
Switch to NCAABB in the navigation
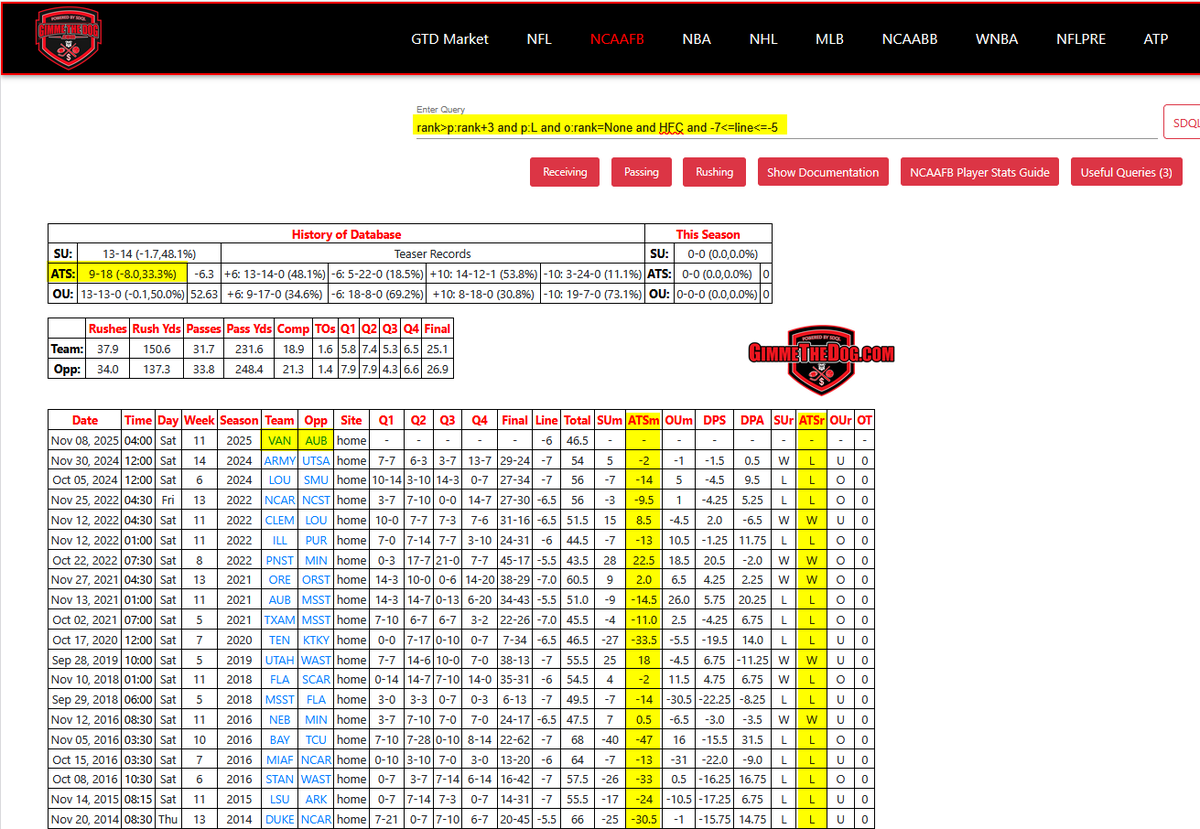[x=909, y=39]
